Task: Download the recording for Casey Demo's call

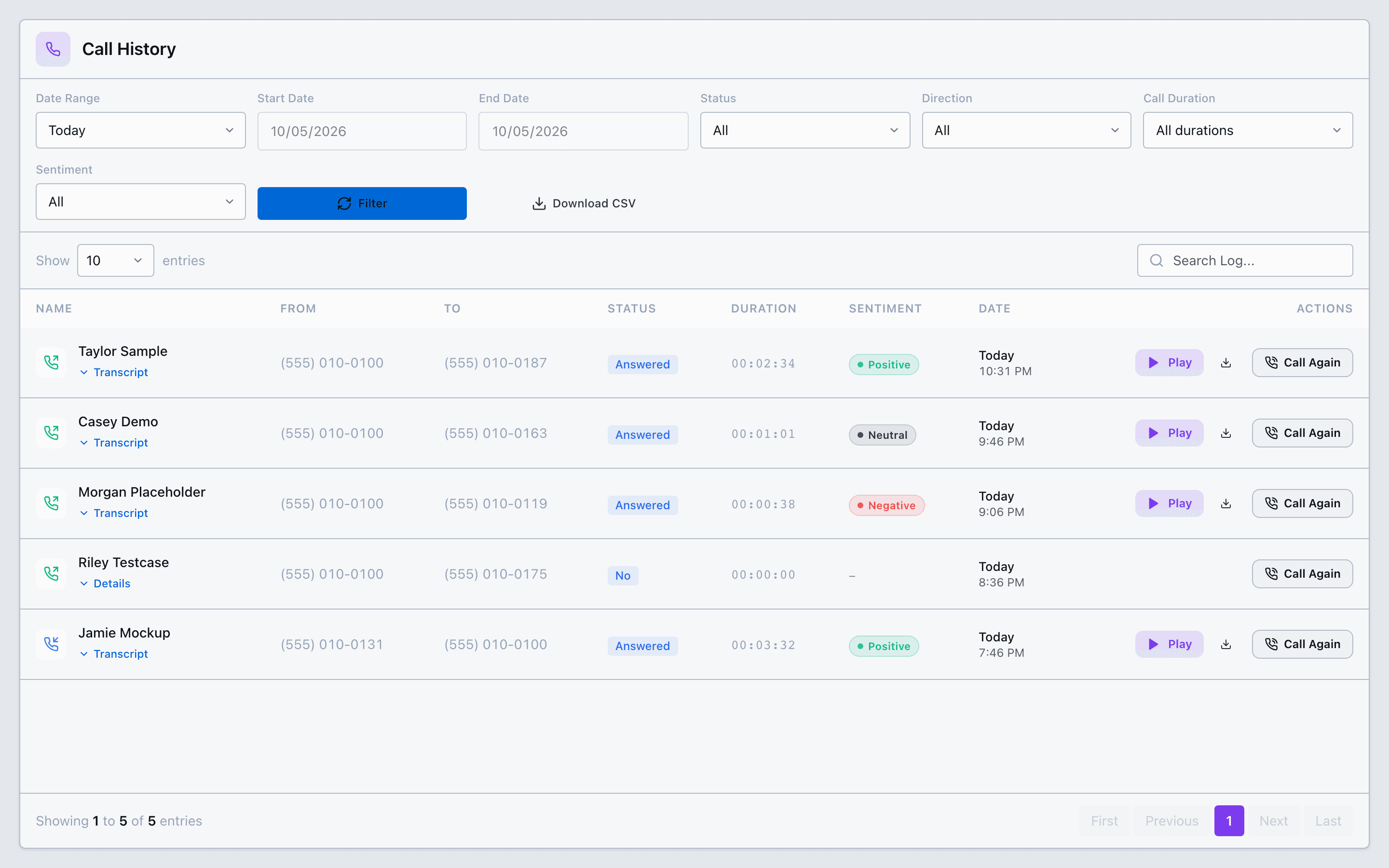Action: click(x=1226, y=433)
